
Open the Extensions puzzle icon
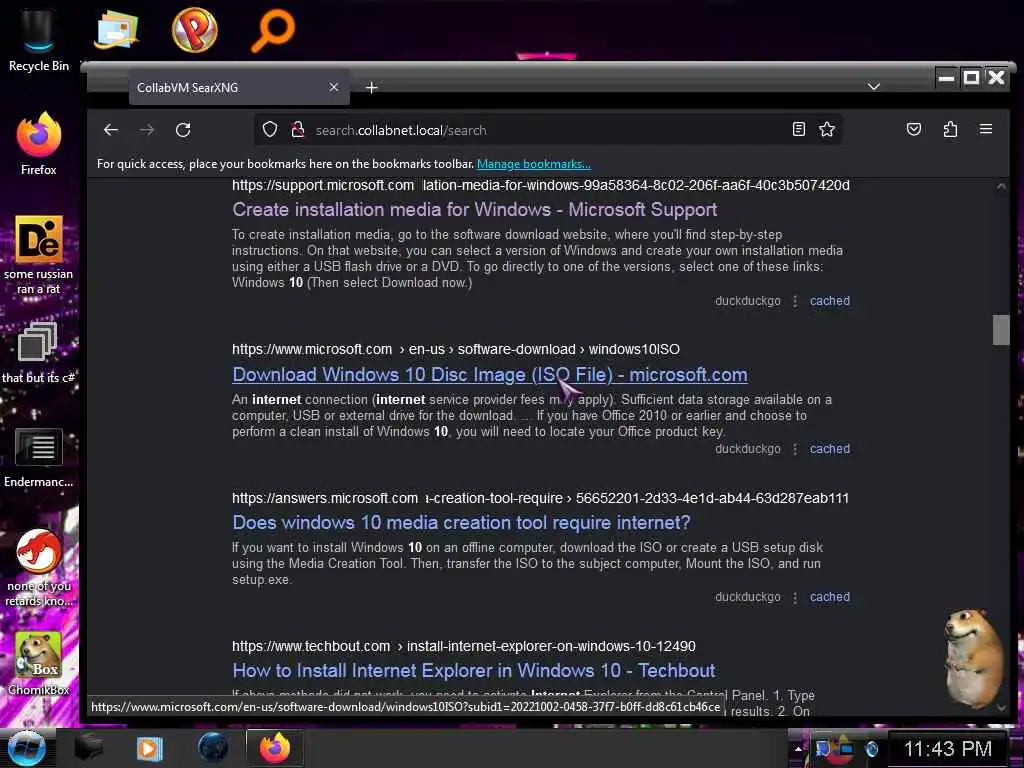[950, 129]
